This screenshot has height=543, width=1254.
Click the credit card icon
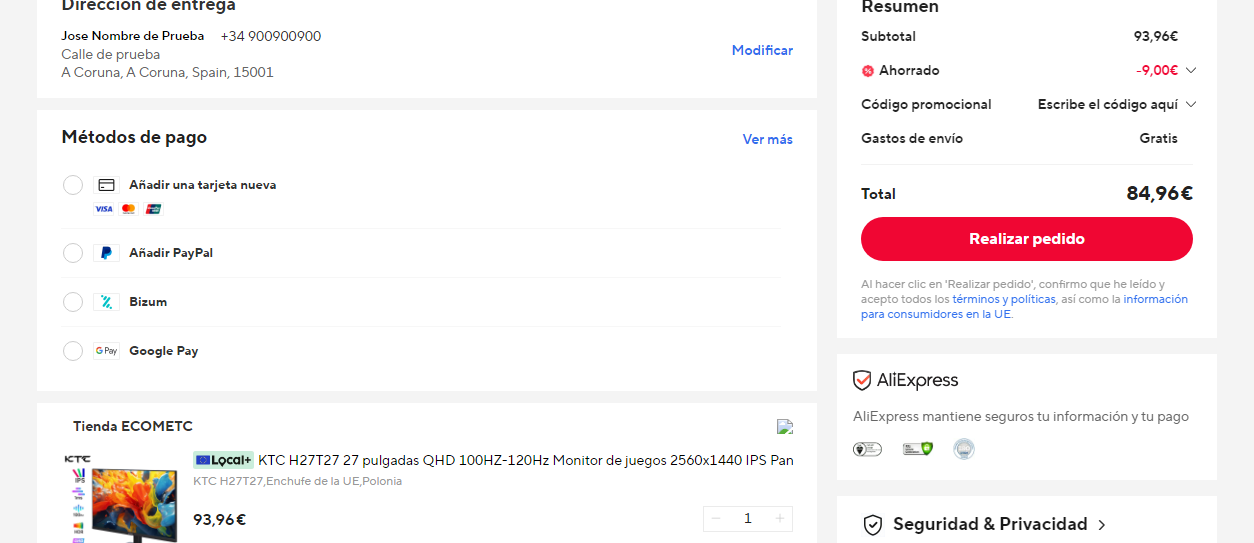point(106,185)
